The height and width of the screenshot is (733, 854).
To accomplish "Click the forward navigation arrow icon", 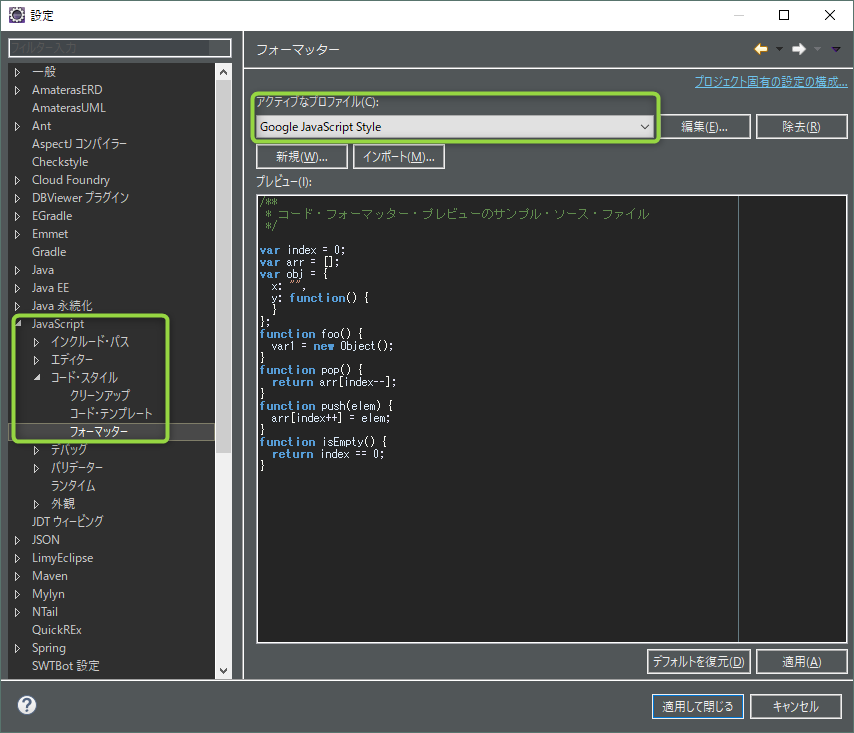I will 799,49.
